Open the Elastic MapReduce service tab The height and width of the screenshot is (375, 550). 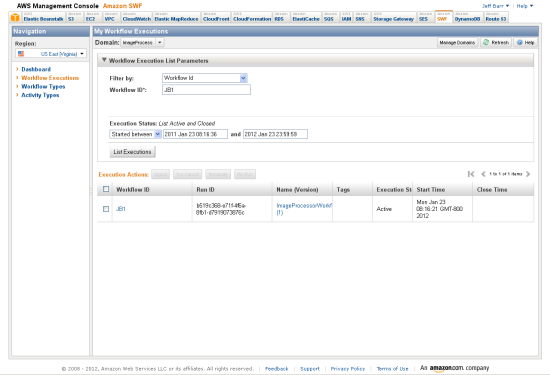[176, 17]
